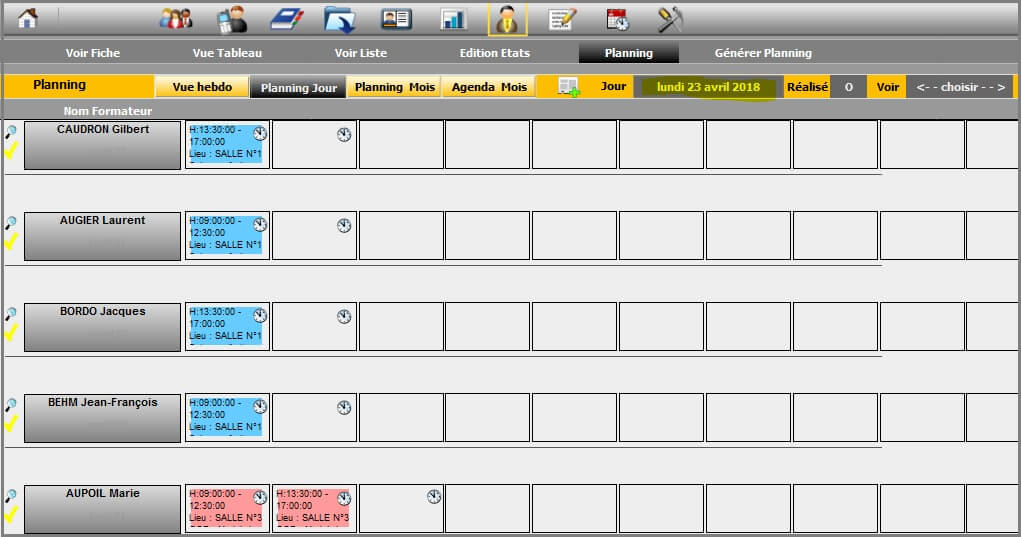
Task: Click the BORDO Jacques trainer button
Action: [x=102, y=327]
